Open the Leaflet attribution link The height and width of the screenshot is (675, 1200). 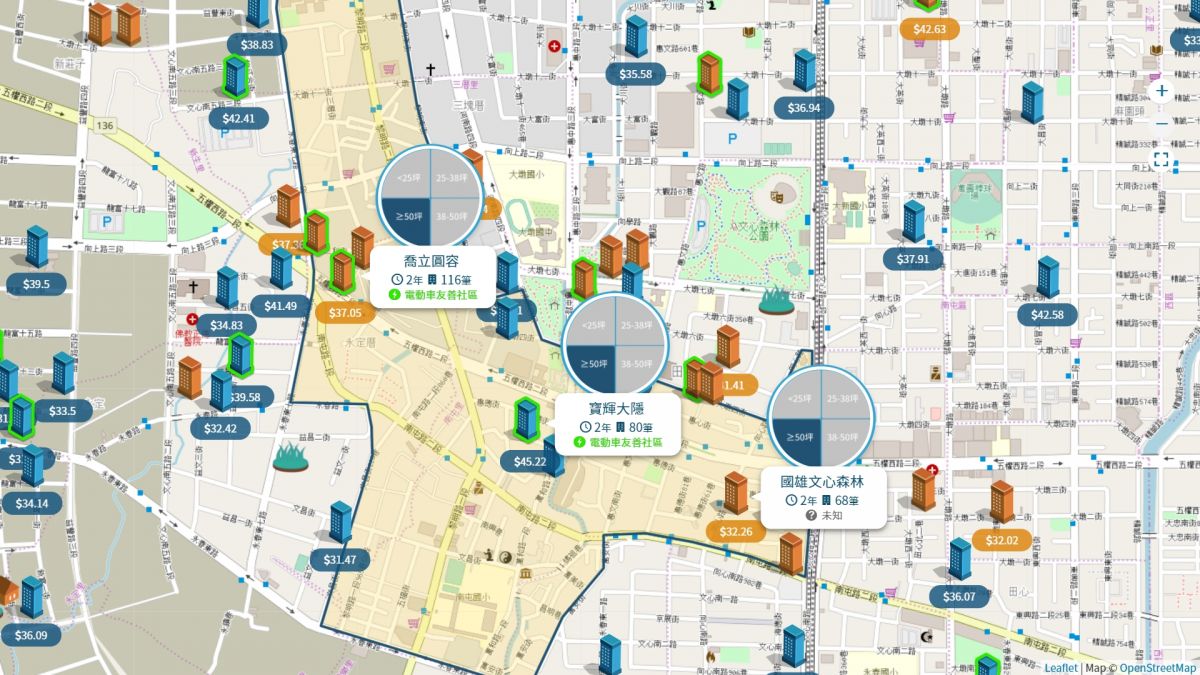click(x=1061, y=668)
